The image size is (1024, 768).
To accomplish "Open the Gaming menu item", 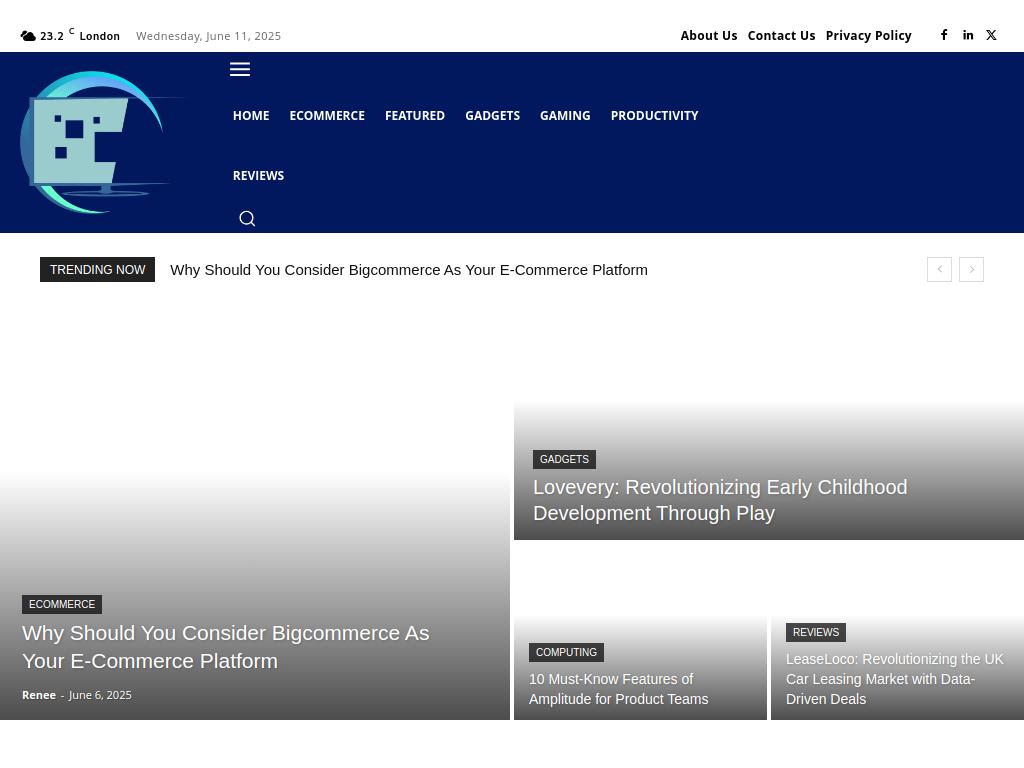I will [565, 116].
